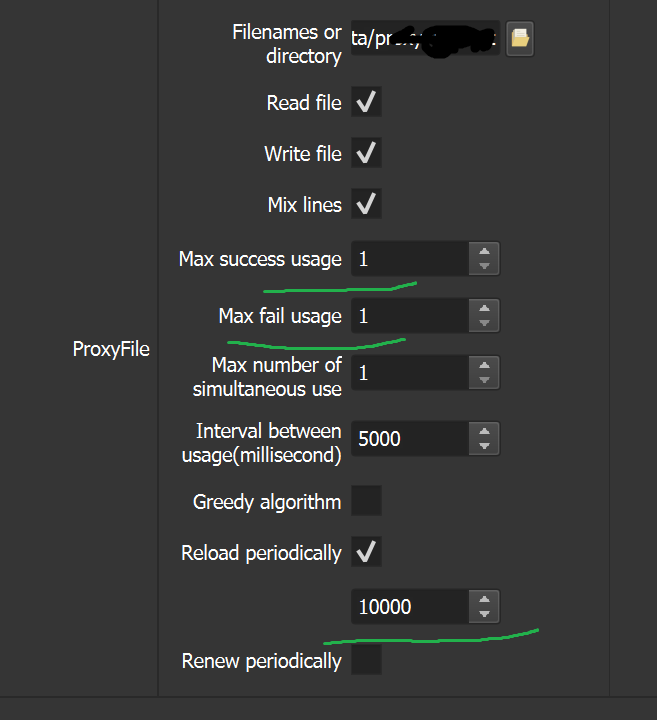
Task: Decrease Max number of simultaneous use
Action: [x=484, y=380]
